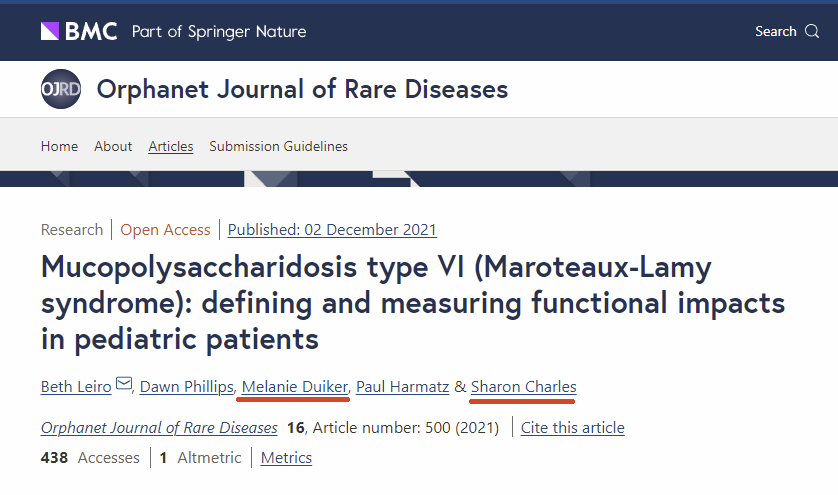Open the italic Orphanet Journal citation link

click(x=159, y=428)
